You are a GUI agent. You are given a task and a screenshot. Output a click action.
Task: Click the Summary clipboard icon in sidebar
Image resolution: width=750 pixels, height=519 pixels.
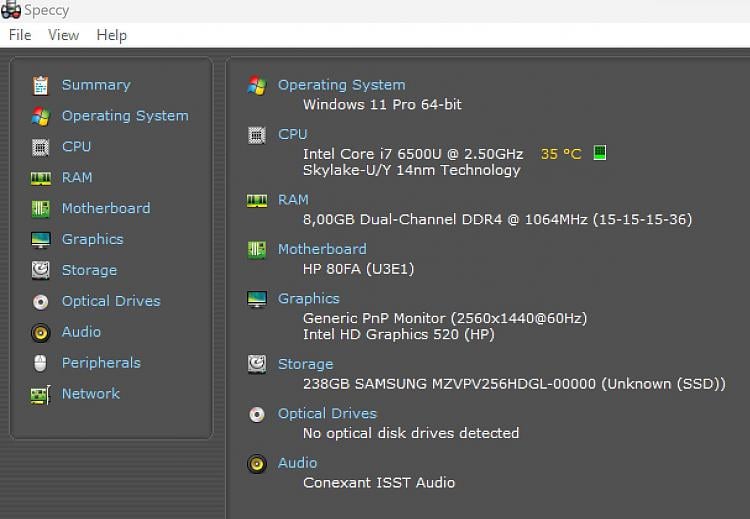[x=41, y=85]
